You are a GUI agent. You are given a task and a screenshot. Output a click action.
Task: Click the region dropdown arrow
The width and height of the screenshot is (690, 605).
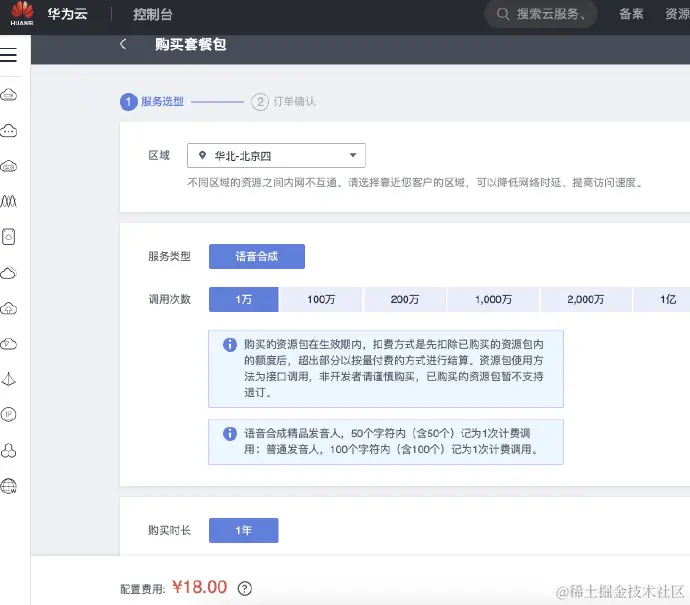coord(352,155)
